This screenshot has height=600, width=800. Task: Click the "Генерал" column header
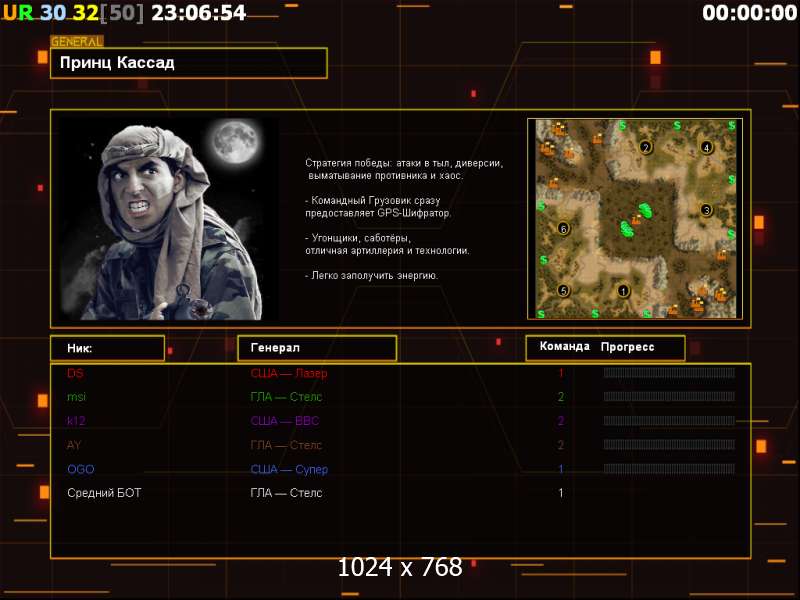click(x=317, y=348)
